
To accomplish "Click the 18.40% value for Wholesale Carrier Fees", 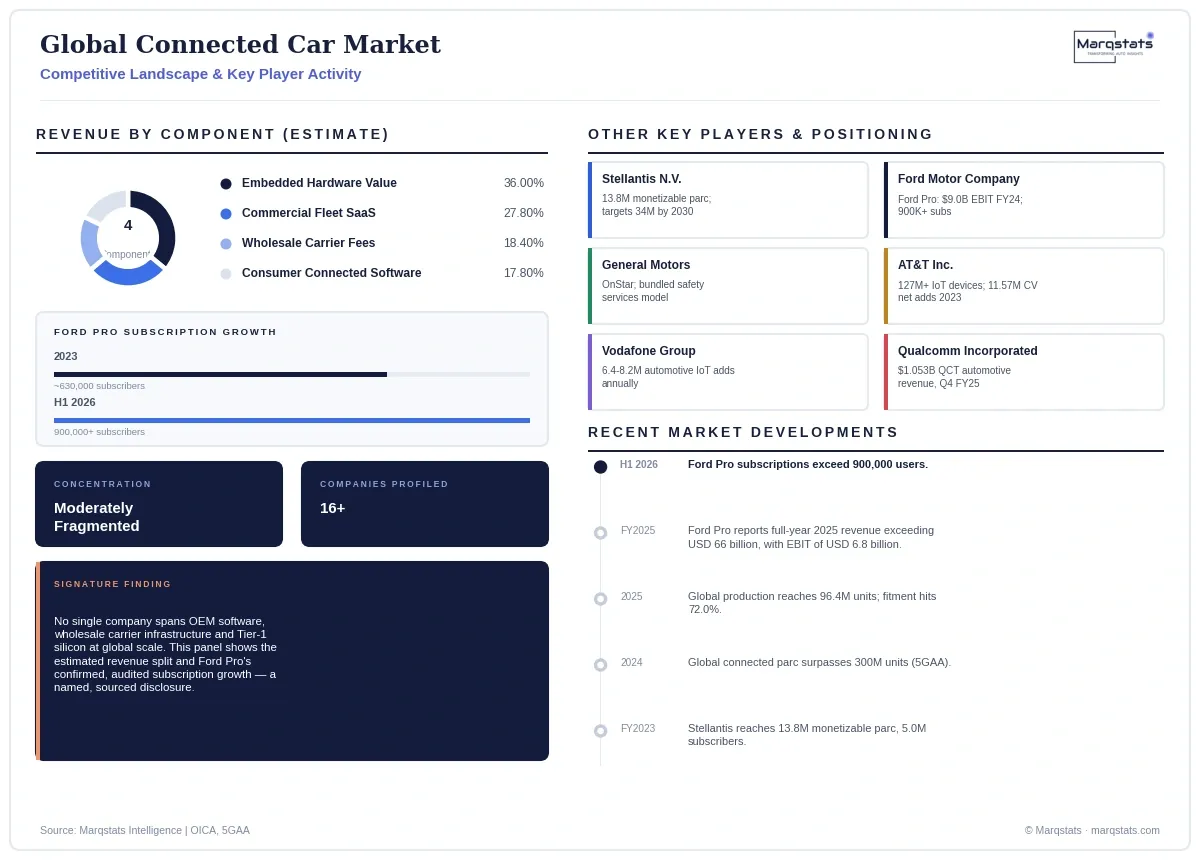I will pos(524,243).
